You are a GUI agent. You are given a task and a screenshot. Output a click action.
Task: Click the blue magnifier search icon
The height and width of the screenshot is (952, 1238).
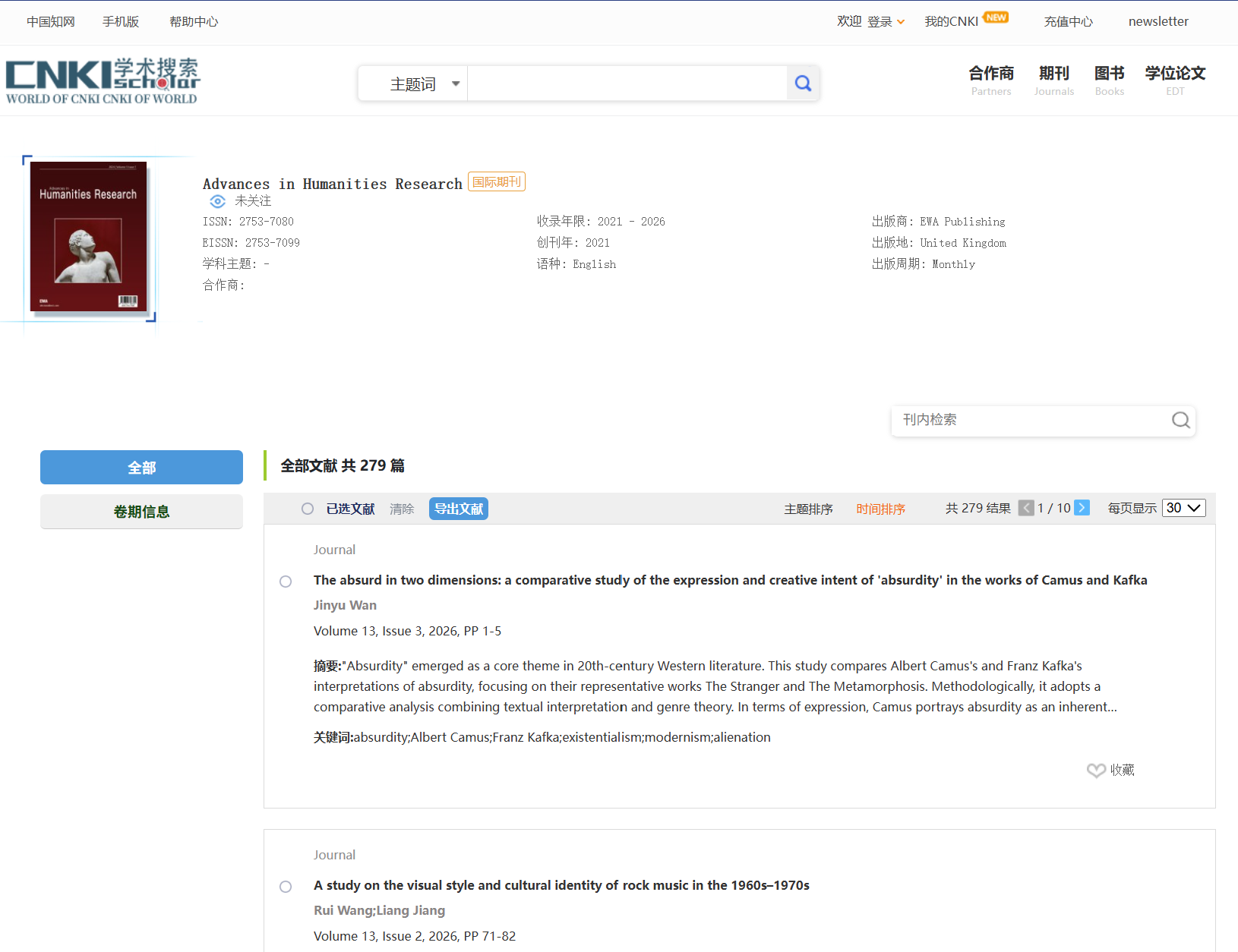tap(803, 84)
